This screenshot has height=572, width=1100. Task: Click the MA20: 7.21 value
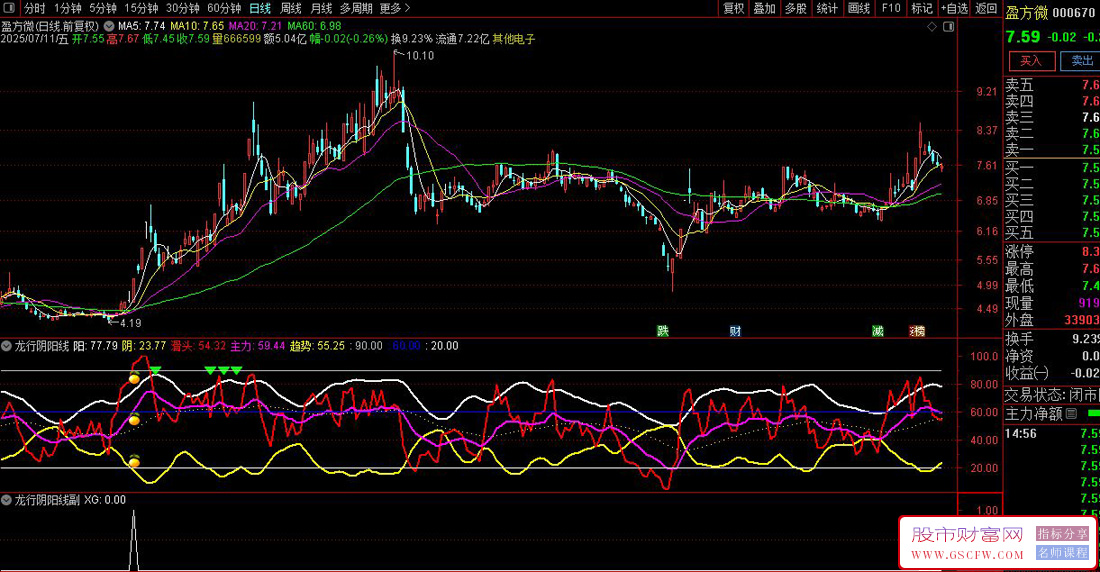[x=255, y=26]
